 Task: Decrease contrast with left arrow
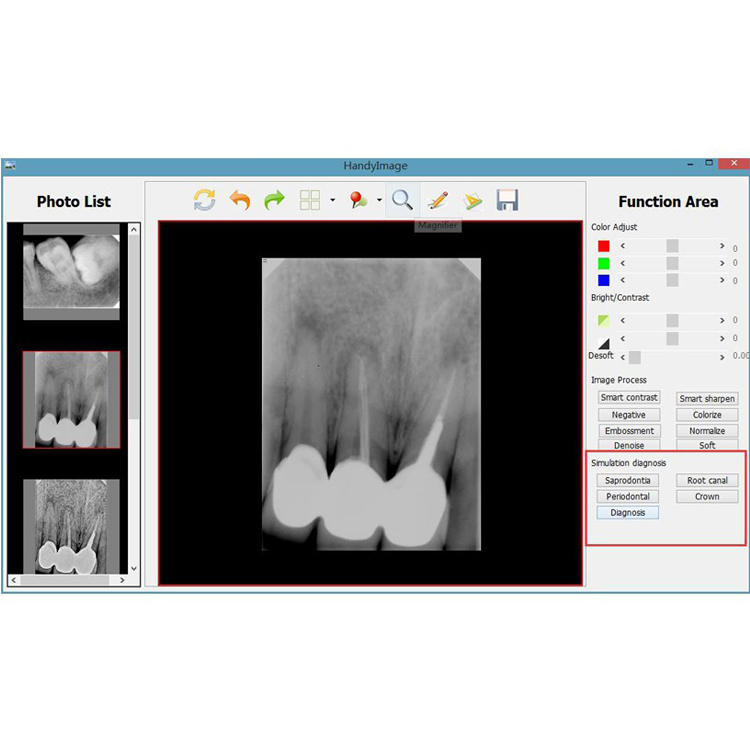[x=623, y=339]
